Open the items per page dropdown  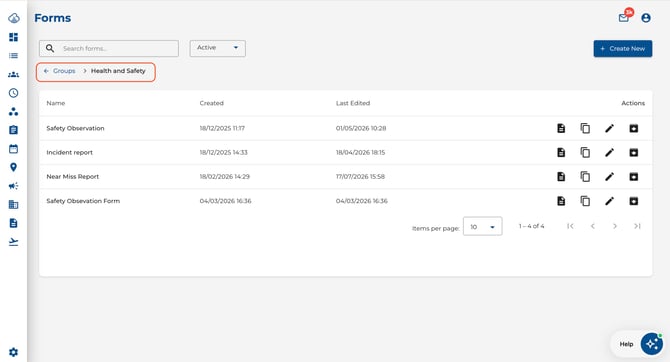(482, 227)
